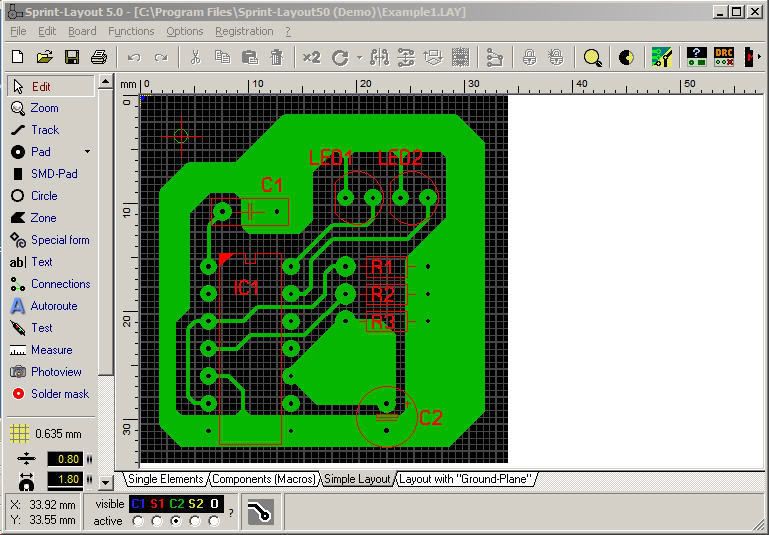Click the magnifier icon in toolbar
Image resolution: width=769 pixels, height=535 pixels.
593,58
